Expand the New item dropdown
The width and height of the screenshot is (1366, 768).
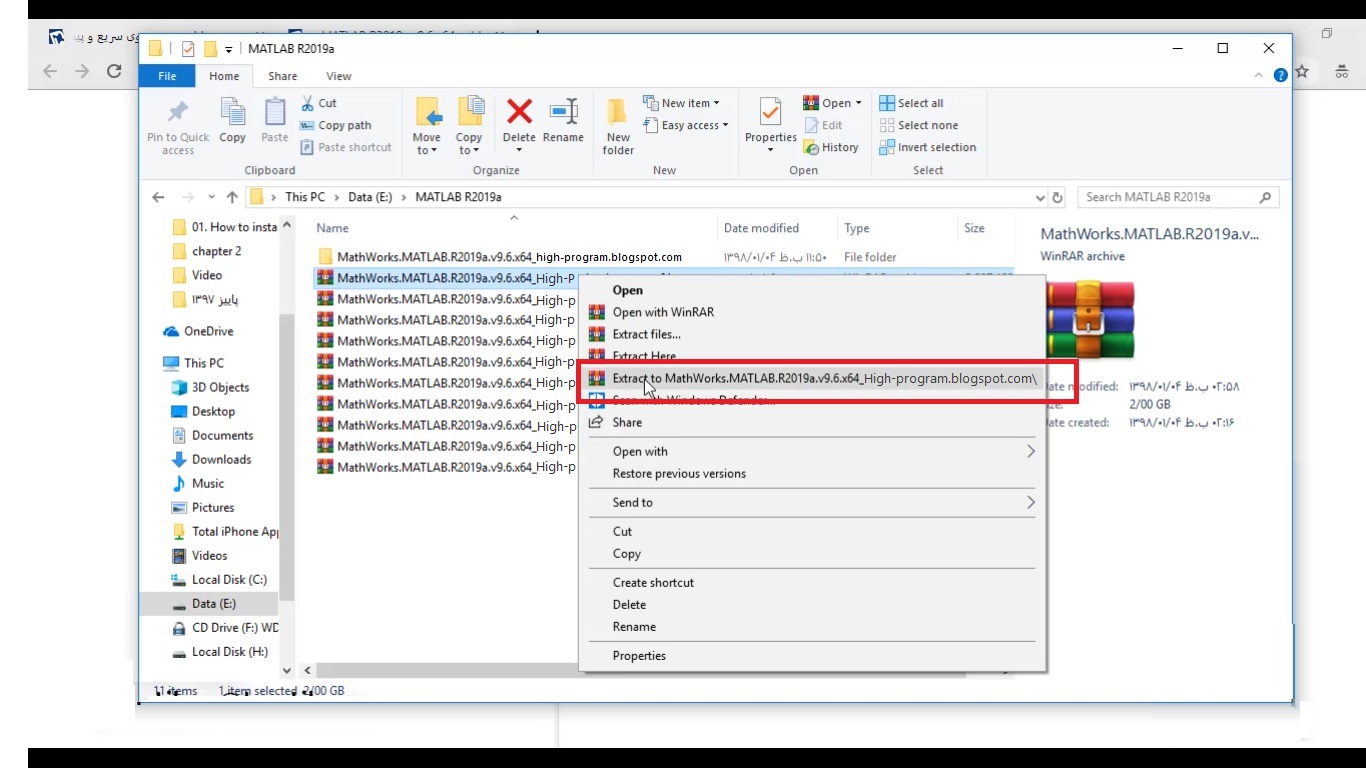click(x=683, y=102)
